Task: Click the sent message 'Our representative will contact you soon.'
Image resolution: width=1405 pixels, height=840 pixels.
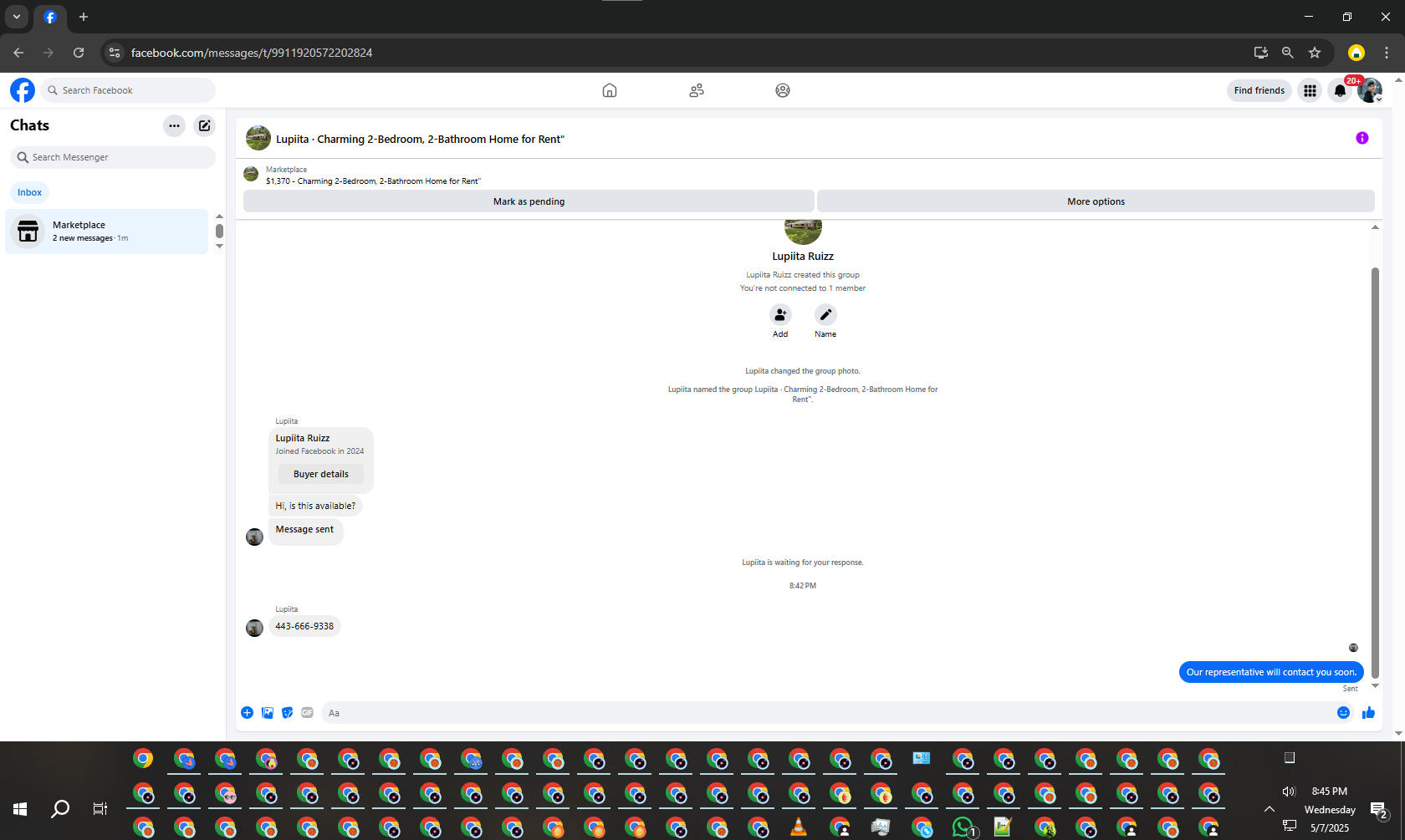Action: click(x=1271, y=672)
